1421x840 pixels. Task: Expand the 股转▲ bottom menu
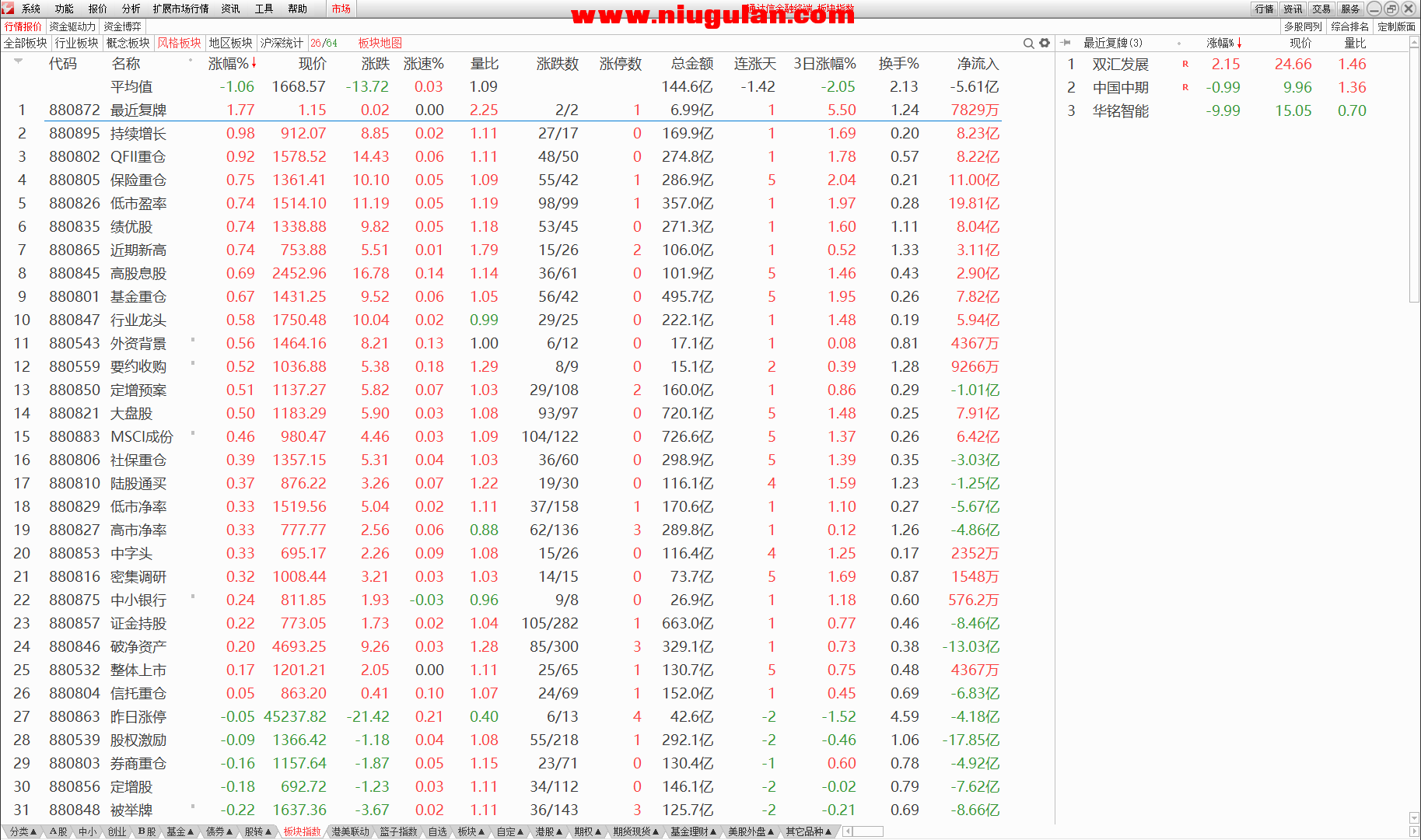(258, 831)
